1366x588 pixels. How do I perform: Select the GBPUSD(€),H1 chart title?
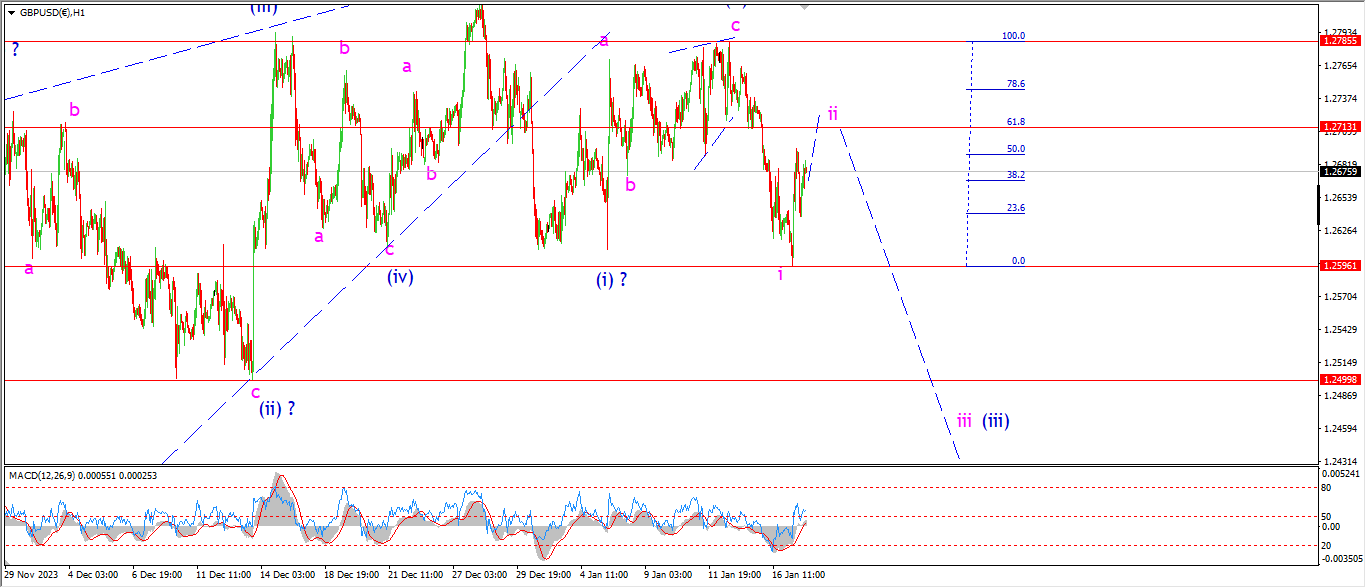[52, 13]
